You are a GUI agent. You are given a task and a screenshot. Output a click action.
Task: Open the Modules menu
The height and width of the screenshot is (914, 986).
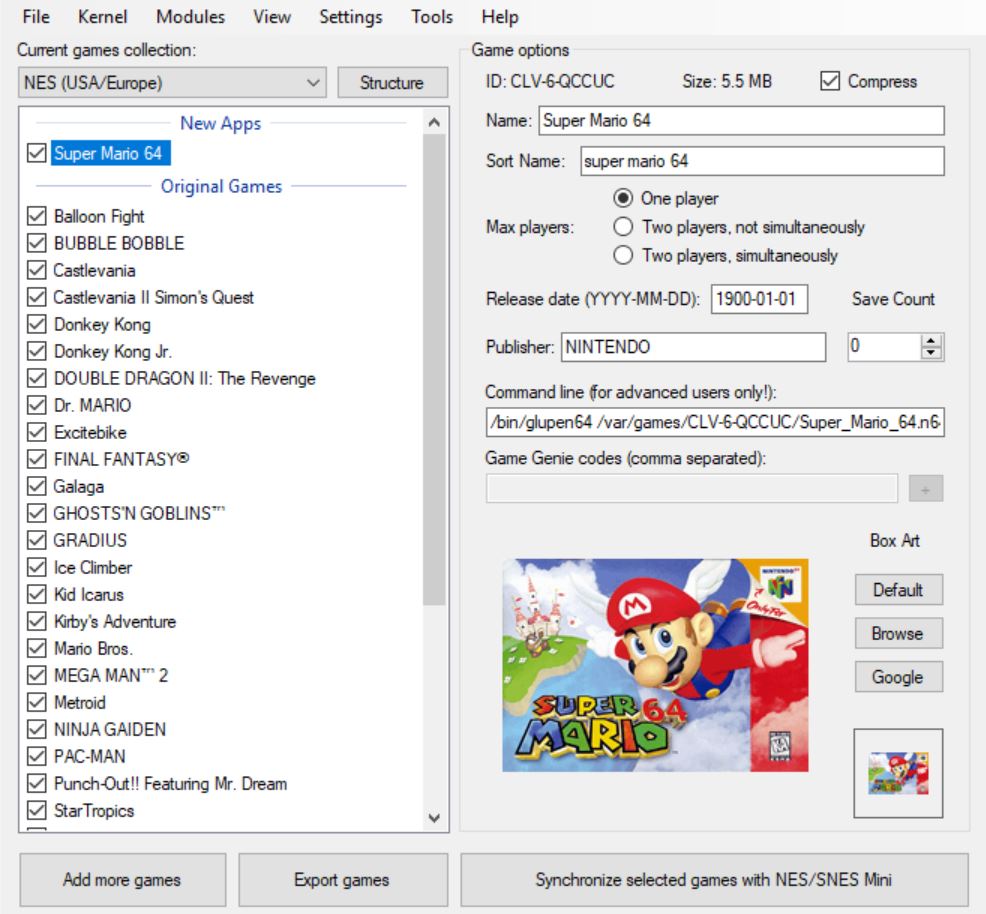point(191,16)
